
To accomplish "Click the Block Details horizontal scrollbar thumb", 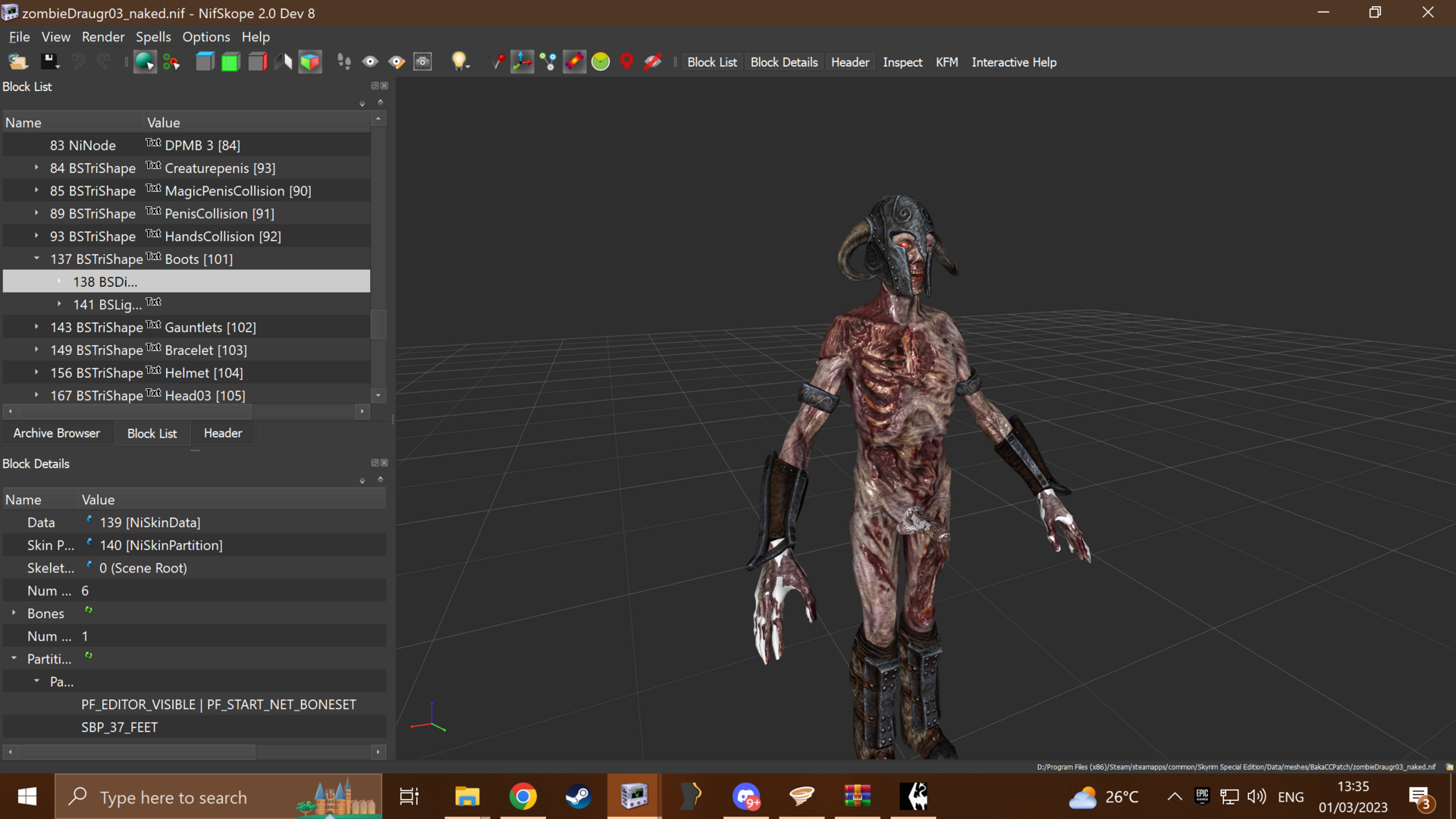I will click(x=136, y=752).
